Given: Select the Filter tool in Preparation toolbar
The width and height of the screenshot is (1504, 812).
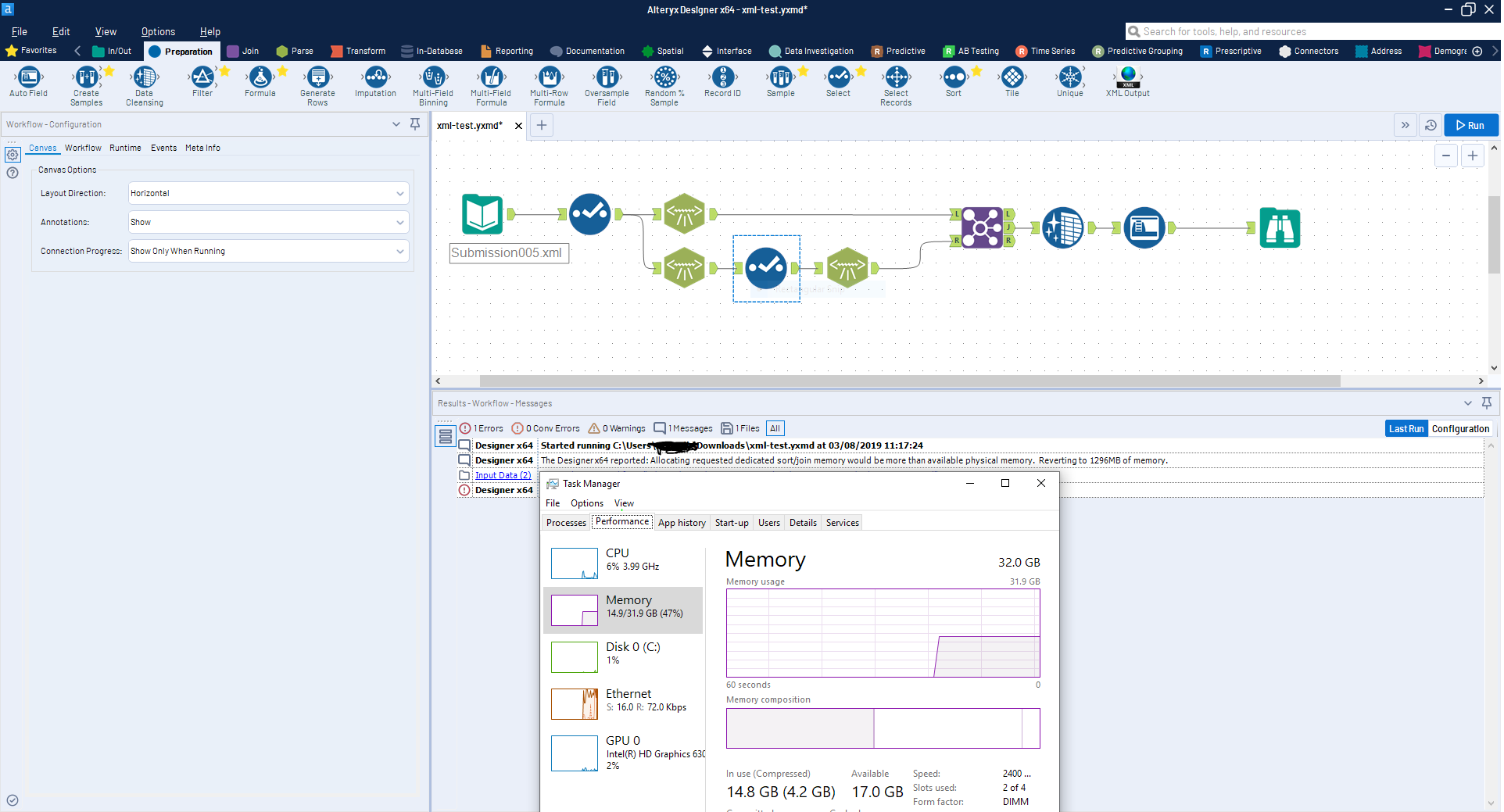Looking at the screenshot, I should [203, 82].
